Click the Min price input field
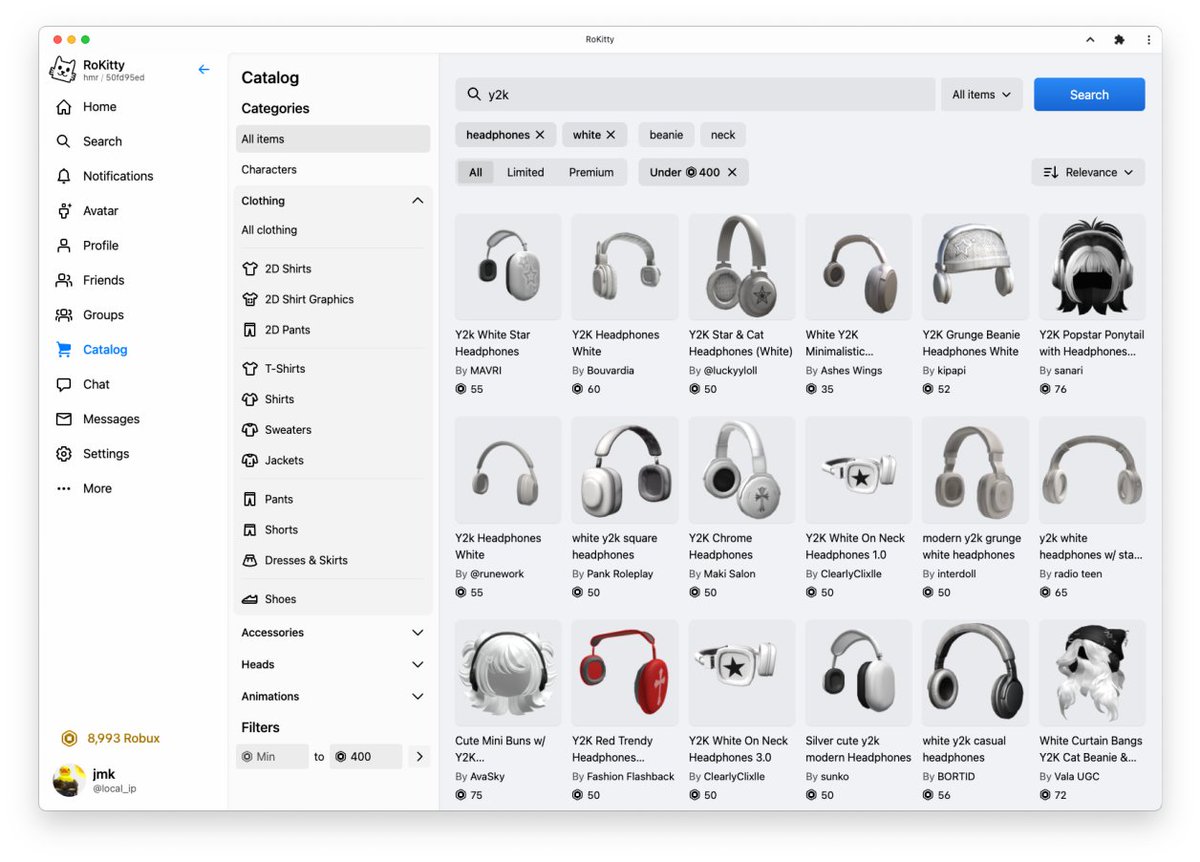The height and width of the screenshot is (862, 1200). (272, 757)
